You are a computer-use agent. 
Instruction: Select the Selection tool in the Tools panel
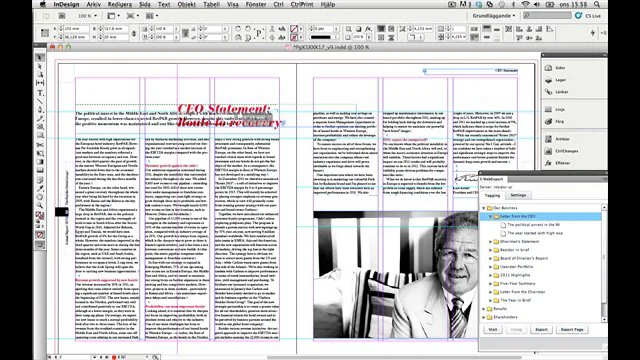pyautogui.click(x=40, y=58)
